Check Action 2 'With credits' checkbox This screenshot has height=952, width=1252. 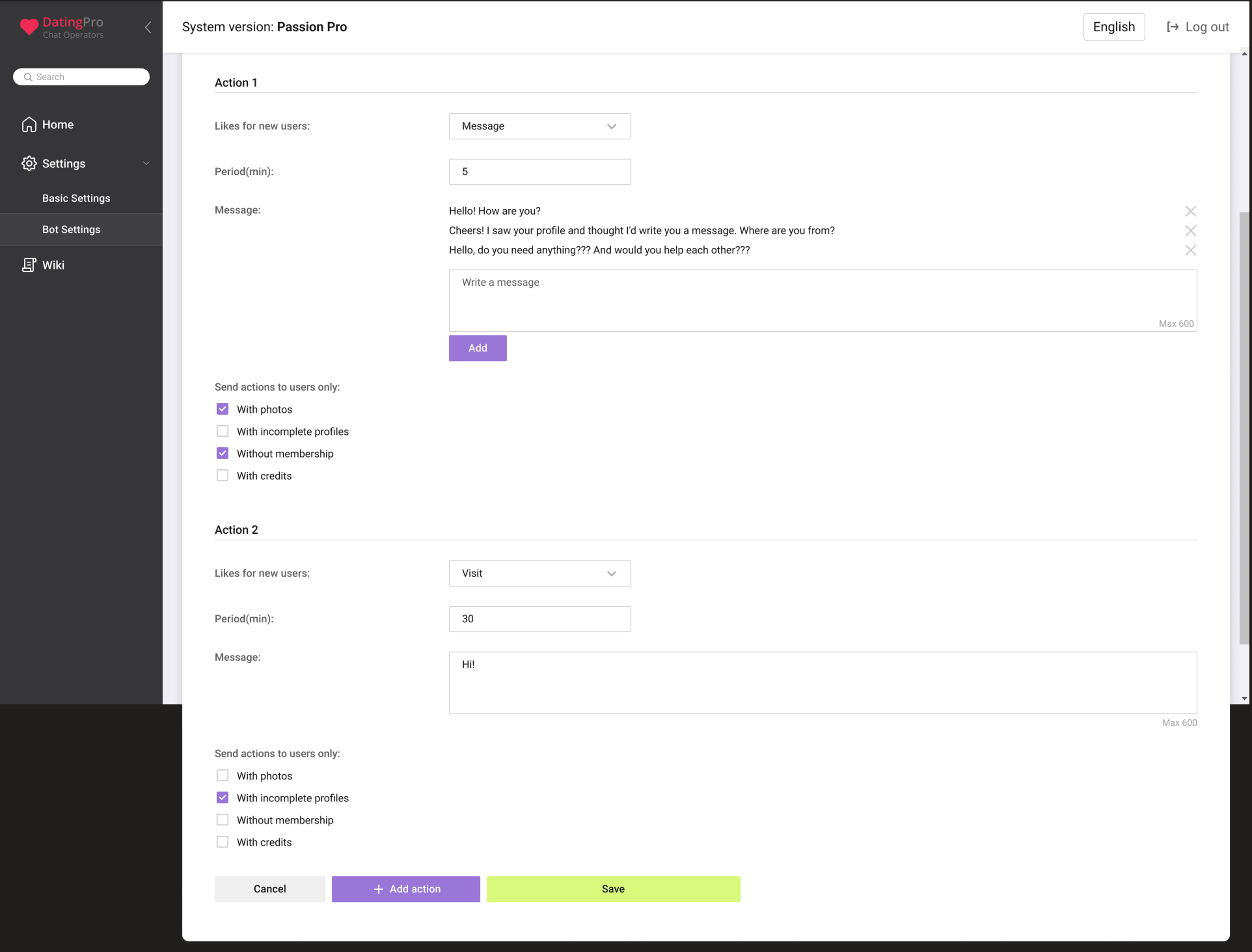(223, 842)
